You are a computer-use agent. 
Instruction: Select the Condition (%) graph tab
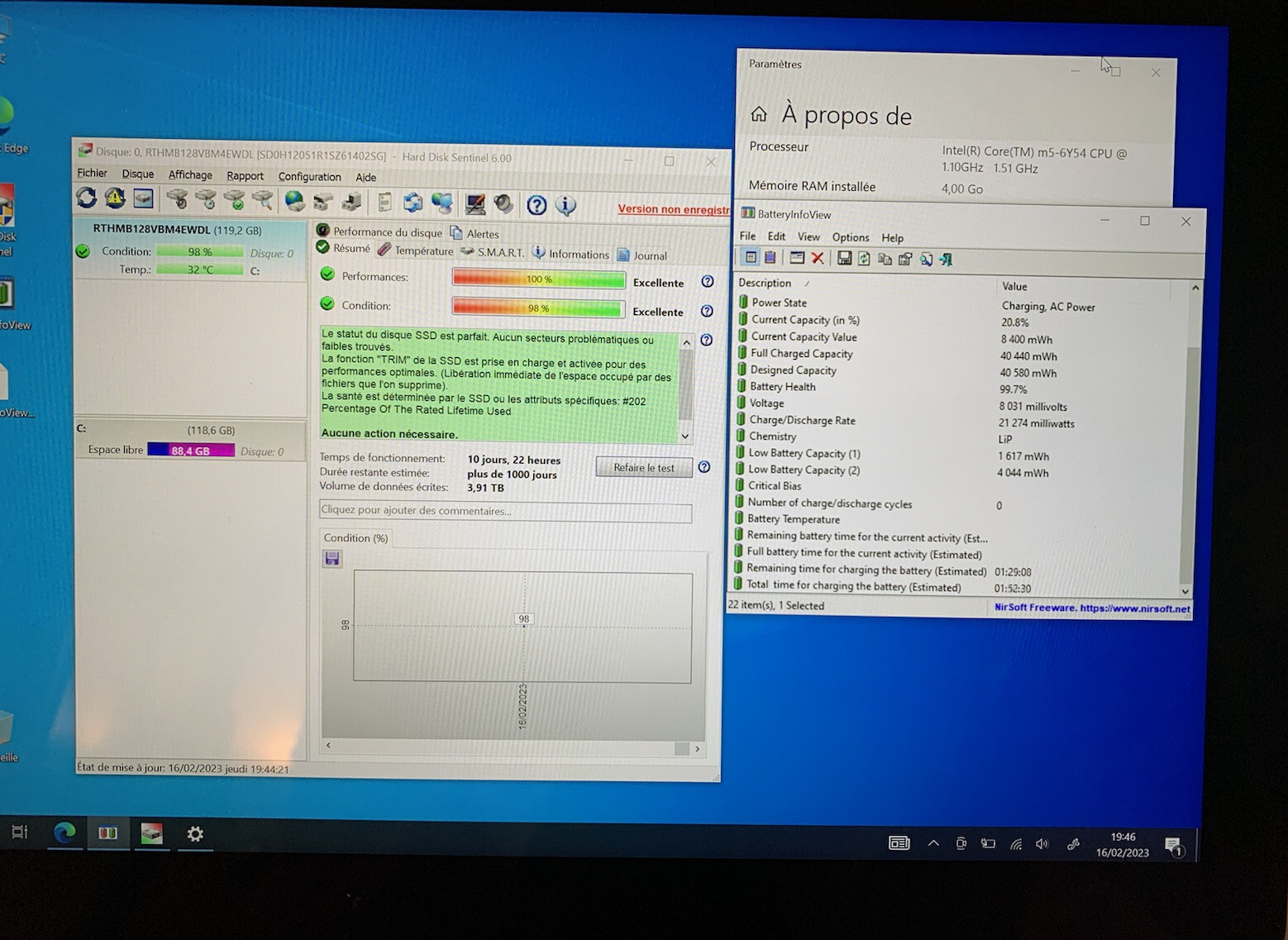click(355, 537)
